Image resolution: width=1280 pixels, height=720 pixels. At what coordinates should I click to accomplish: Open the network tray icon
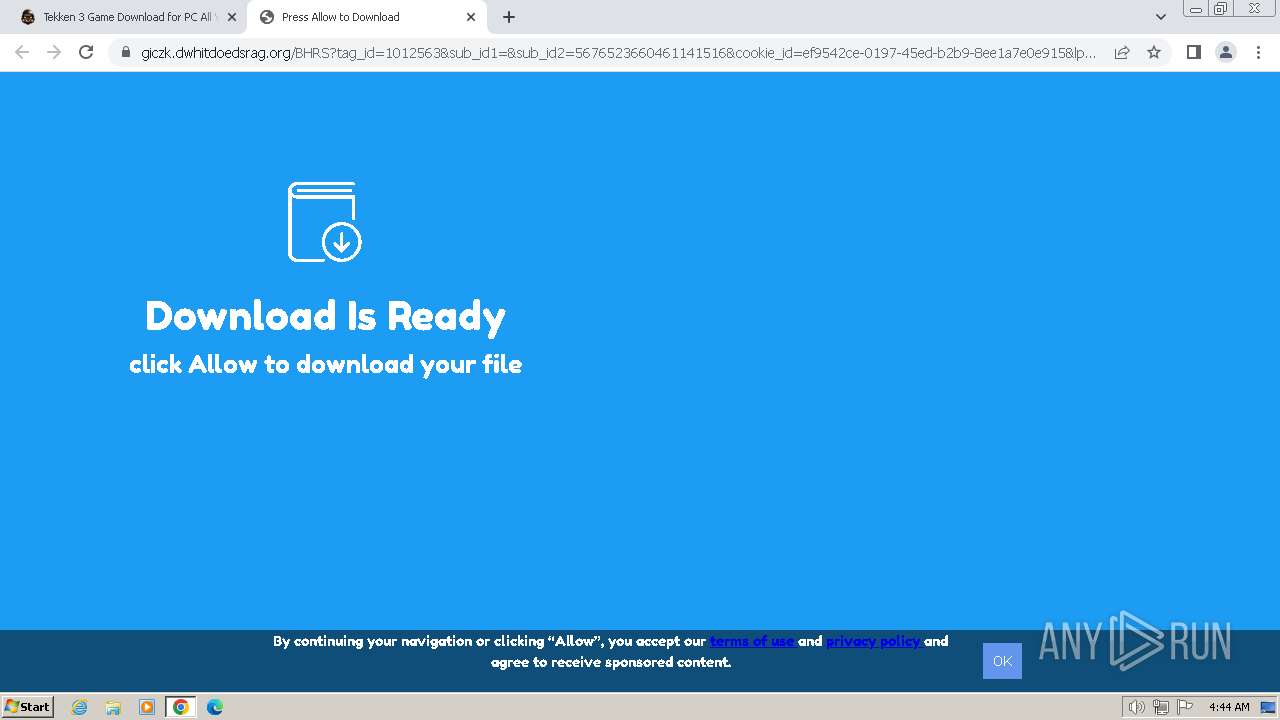coord(1161,707)
